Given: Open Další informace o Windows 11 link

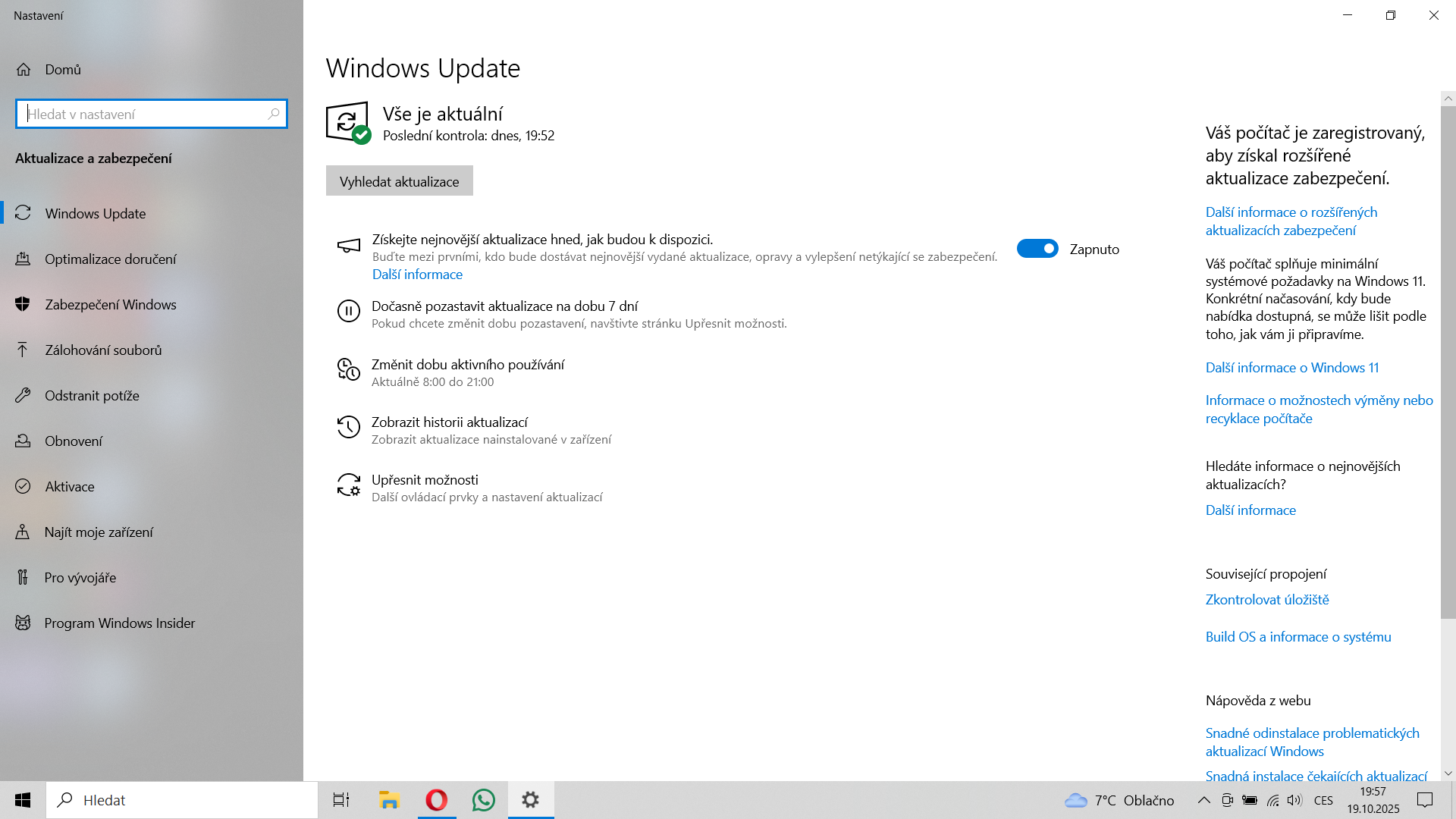Looking at the screenshot, I should tap(1291, 368).
